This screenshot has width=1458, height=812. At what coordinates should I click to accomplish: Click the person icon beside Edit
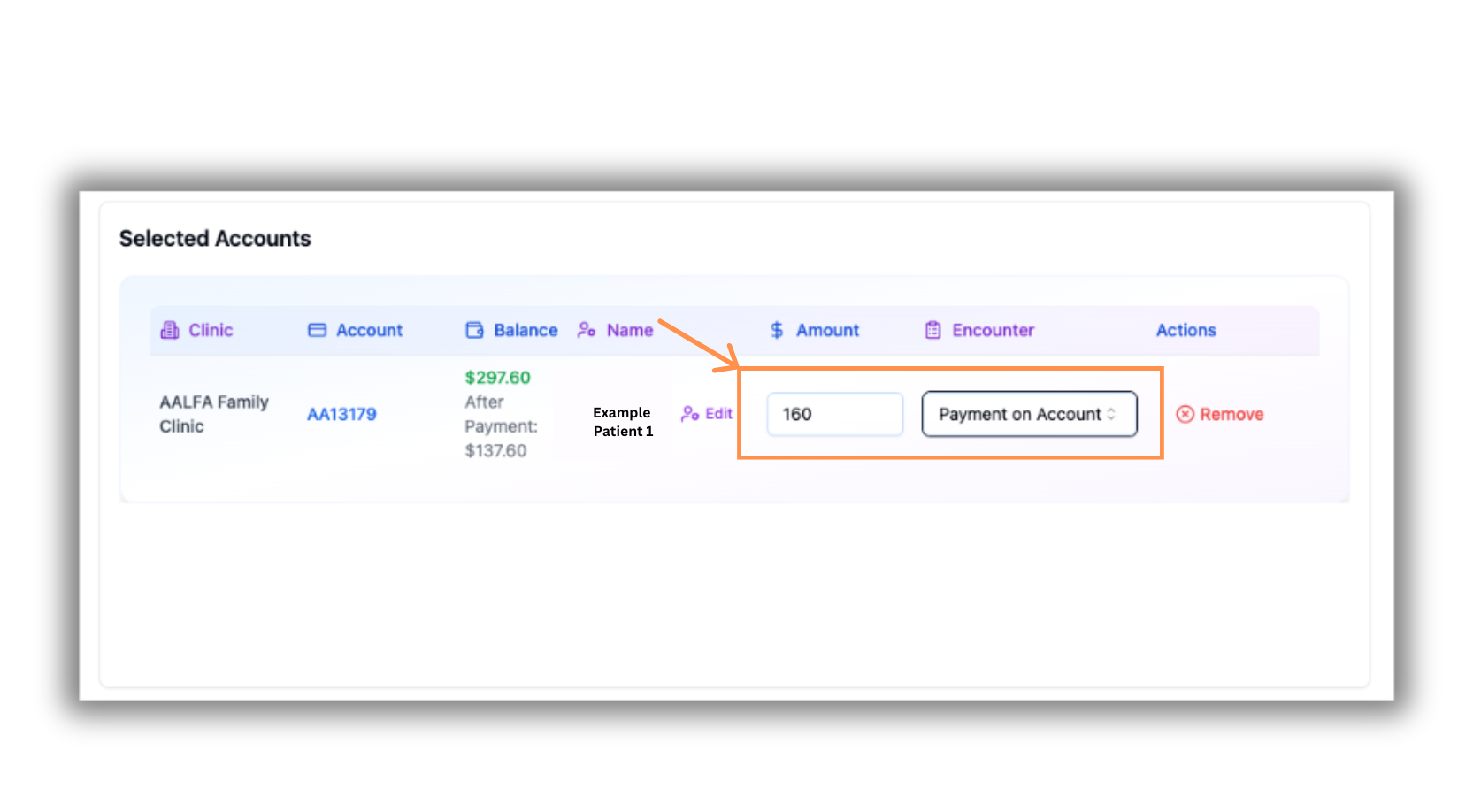click(690, 414)
